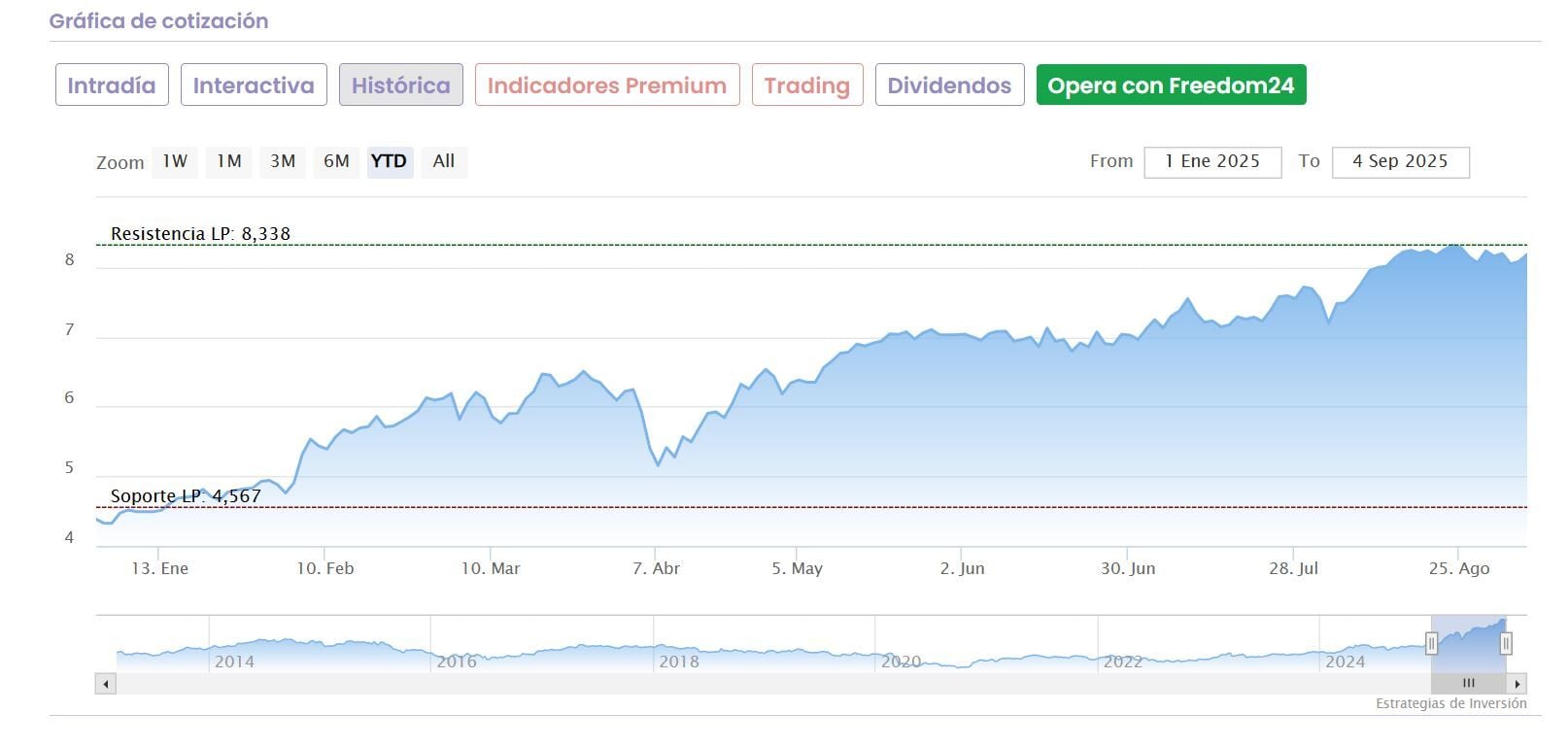1568x747 pixels.
Task: Set zoom range to 1M
Action: coord(229,161)
